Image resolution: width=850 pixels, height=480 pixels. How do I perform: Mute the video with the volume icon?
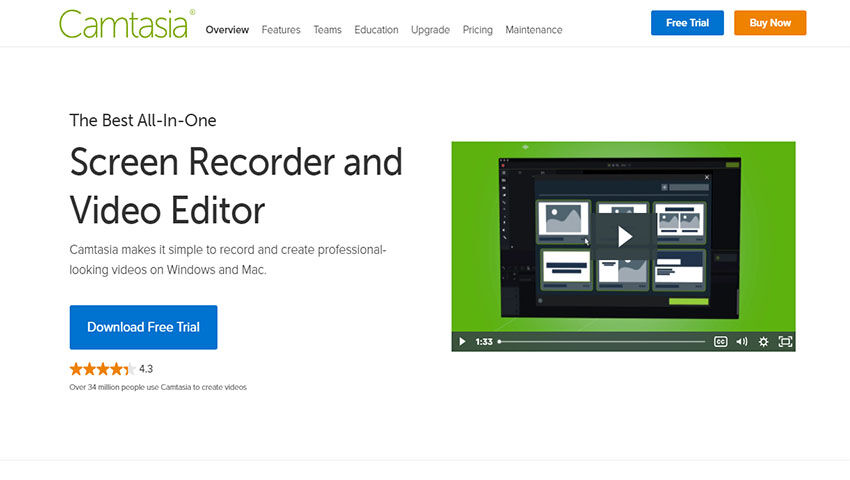pos(742,342)
